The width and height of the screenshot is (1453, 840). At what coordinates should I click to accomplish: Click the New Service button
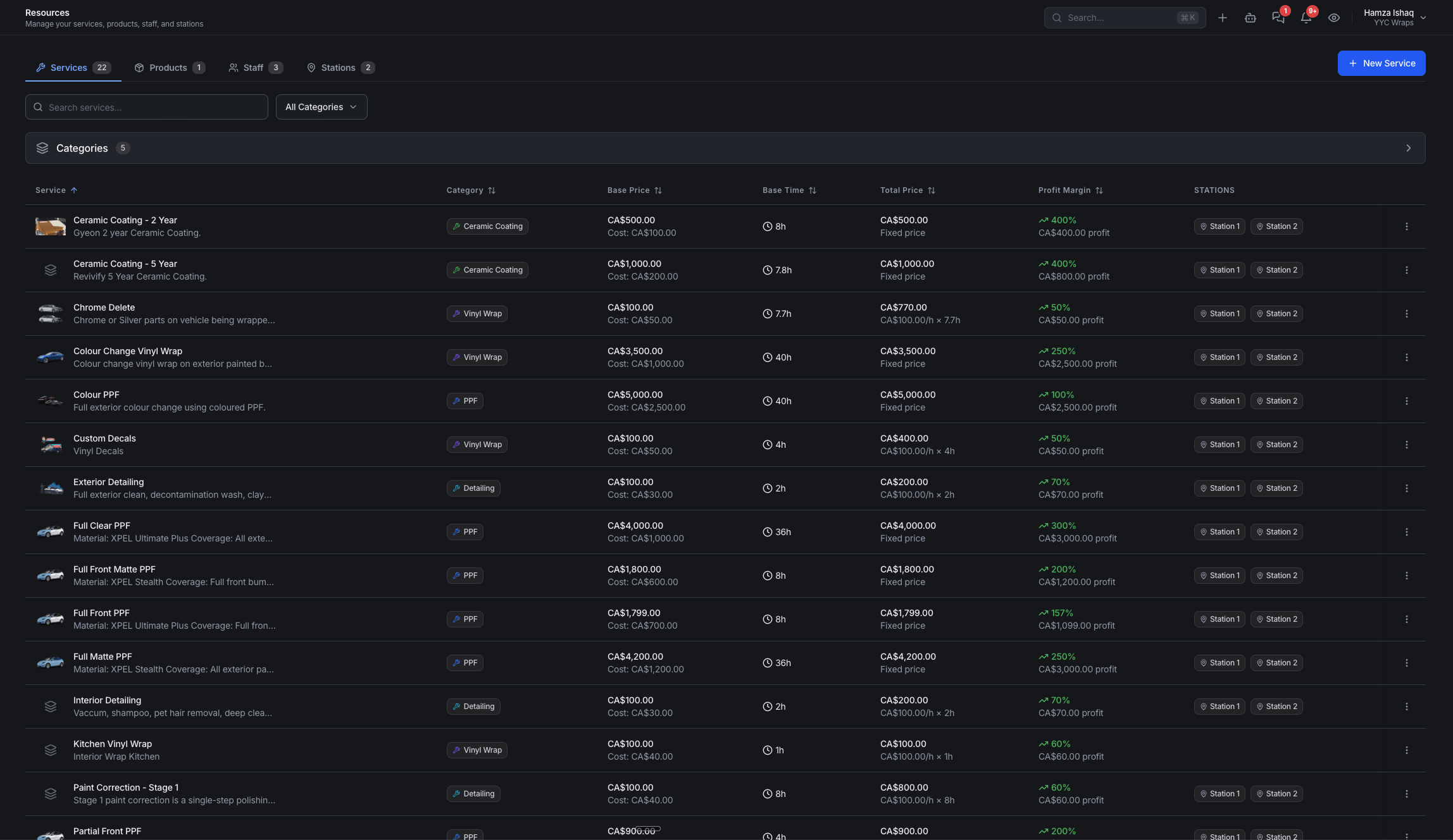click(1381, 63)
